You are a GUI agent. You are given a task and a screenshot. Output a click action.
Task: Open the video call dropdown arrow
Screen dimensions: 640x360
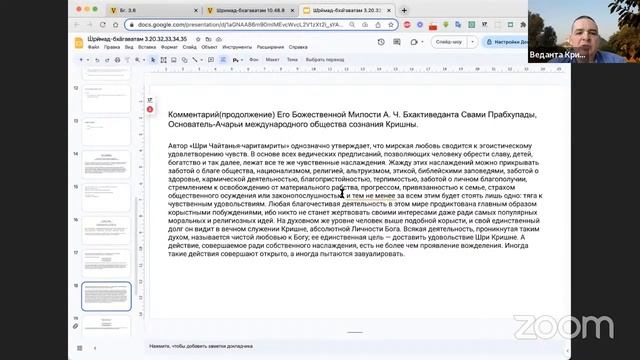point(422,42)
